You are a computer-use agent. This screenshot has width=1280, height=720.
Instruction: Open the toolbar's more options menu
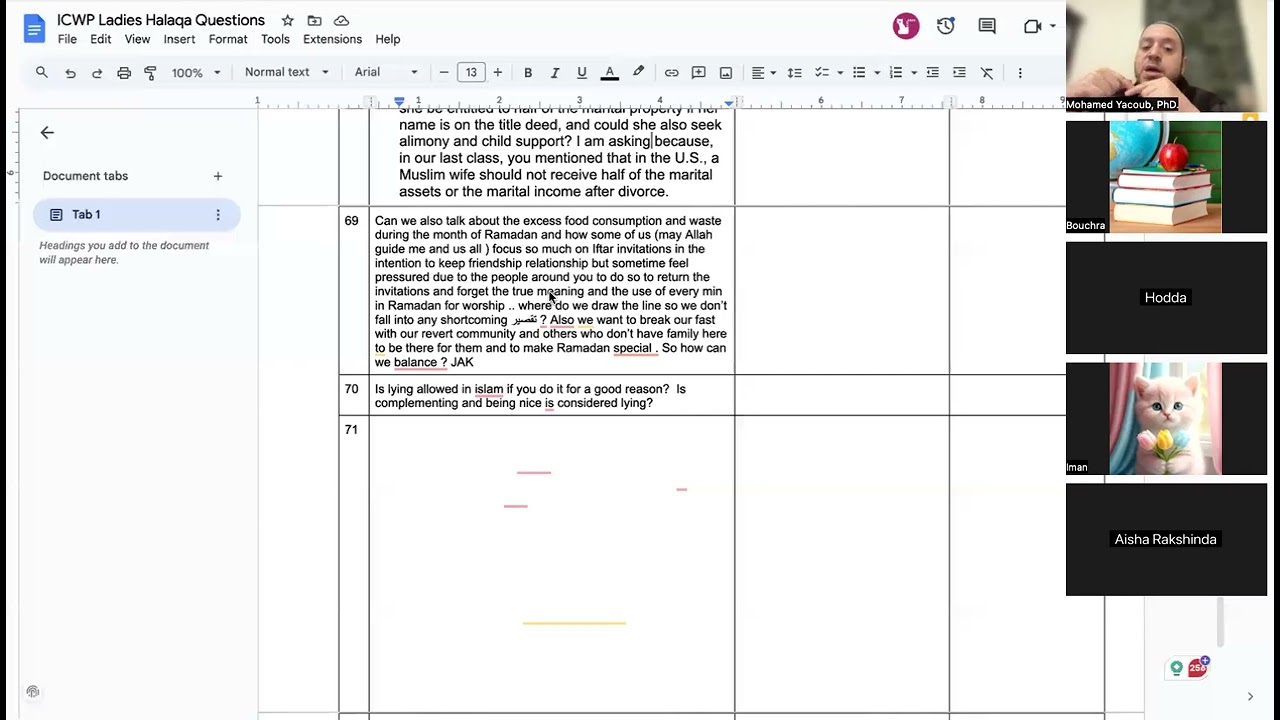point(1020,72)
